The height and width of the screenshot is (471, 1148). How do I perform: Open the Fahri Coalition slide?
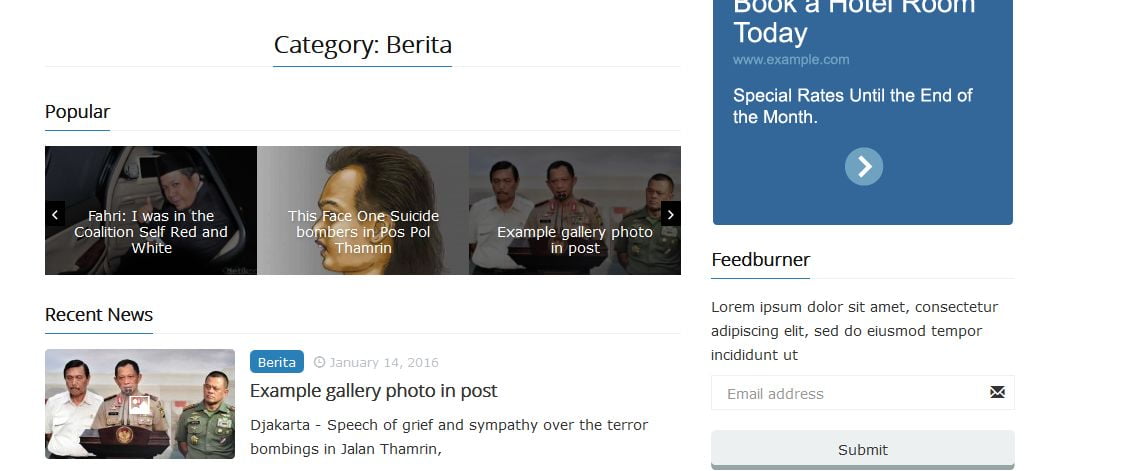(151, 210)
